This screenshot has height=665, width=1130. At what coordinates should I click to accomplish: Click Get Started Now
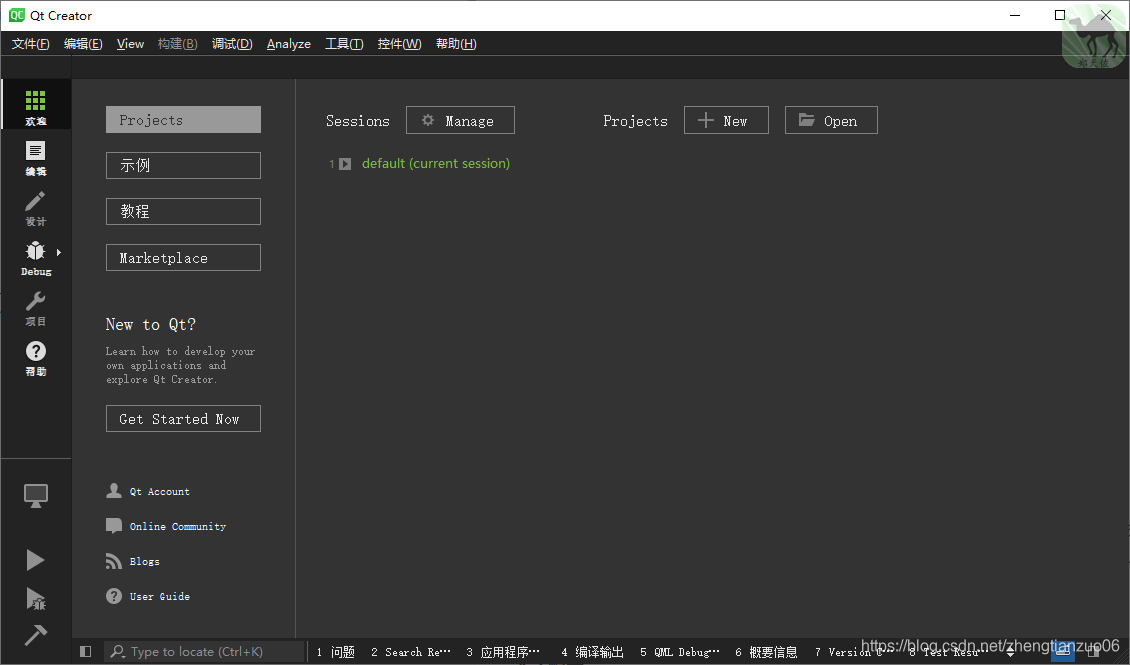pos(183,419)
